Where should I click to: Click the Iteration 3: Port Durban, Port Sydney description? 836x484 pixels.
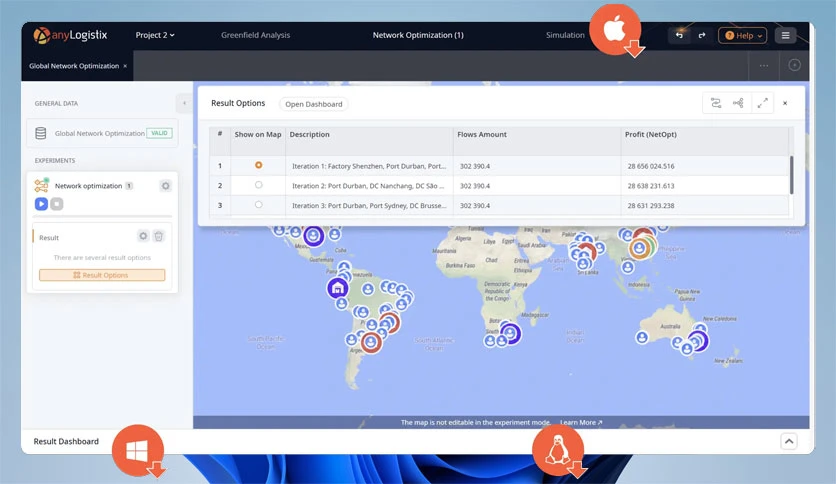pos(369,206)
